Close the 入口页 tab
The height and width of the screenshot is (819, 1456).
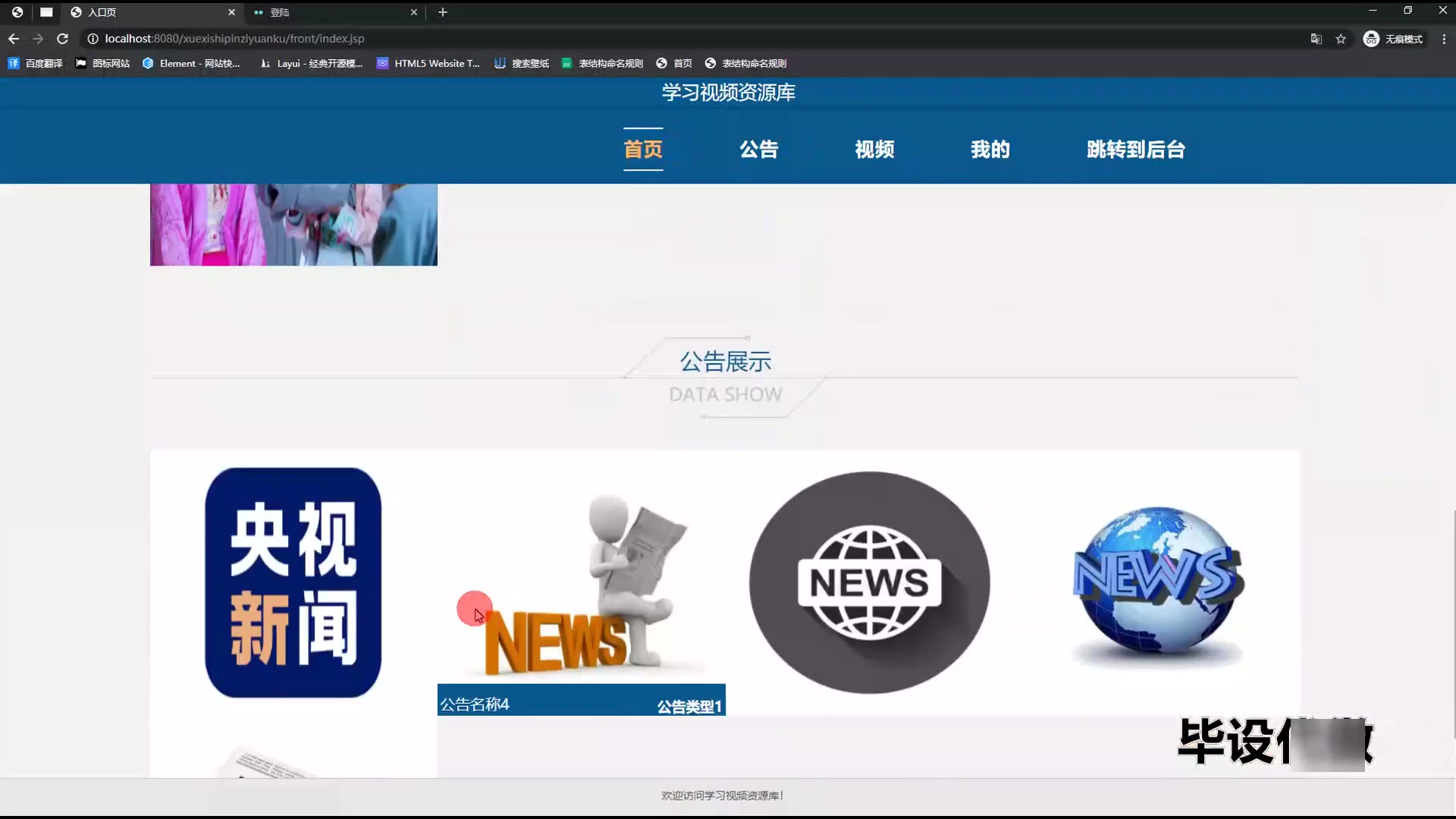pyautogui.click(x=231, y=12)
